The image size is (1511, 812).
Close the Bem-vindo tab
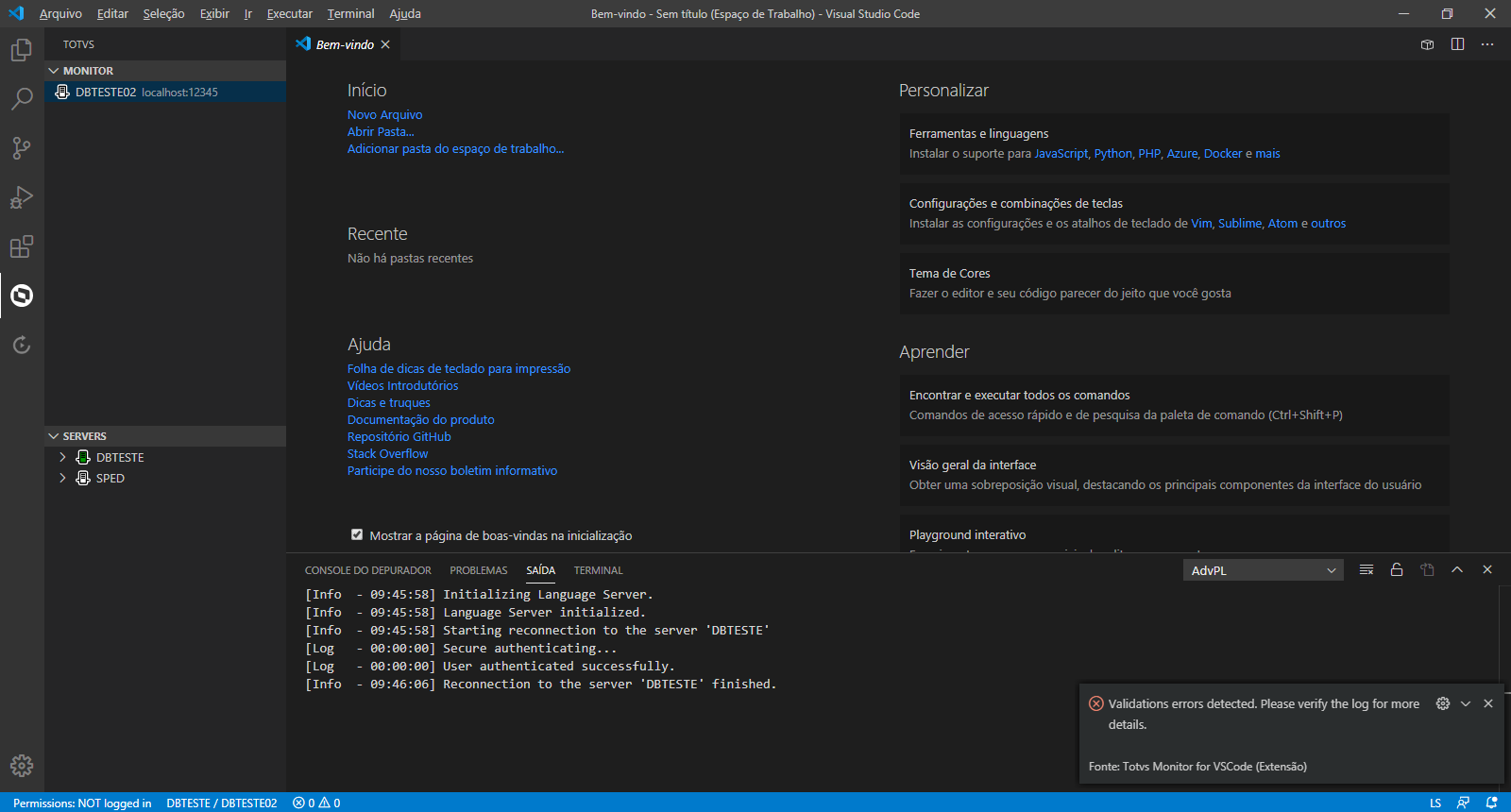385,44
